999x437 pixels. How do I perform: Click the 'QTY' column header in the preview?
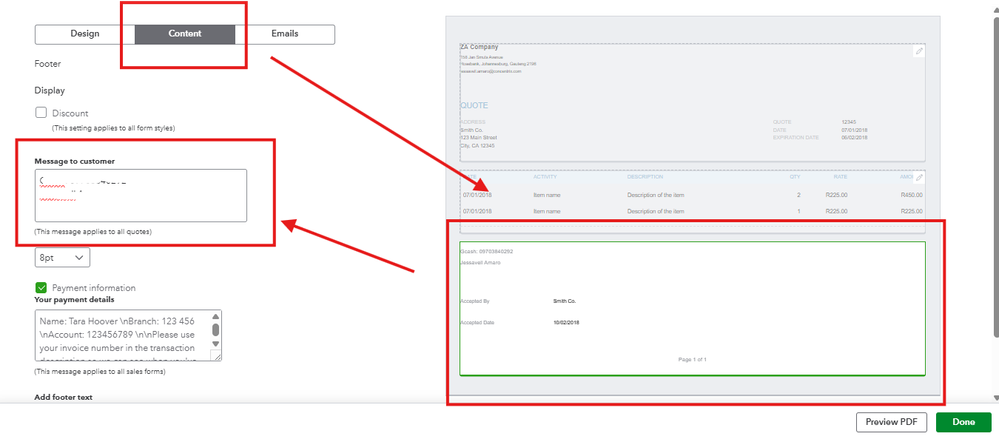coord(795,177)
